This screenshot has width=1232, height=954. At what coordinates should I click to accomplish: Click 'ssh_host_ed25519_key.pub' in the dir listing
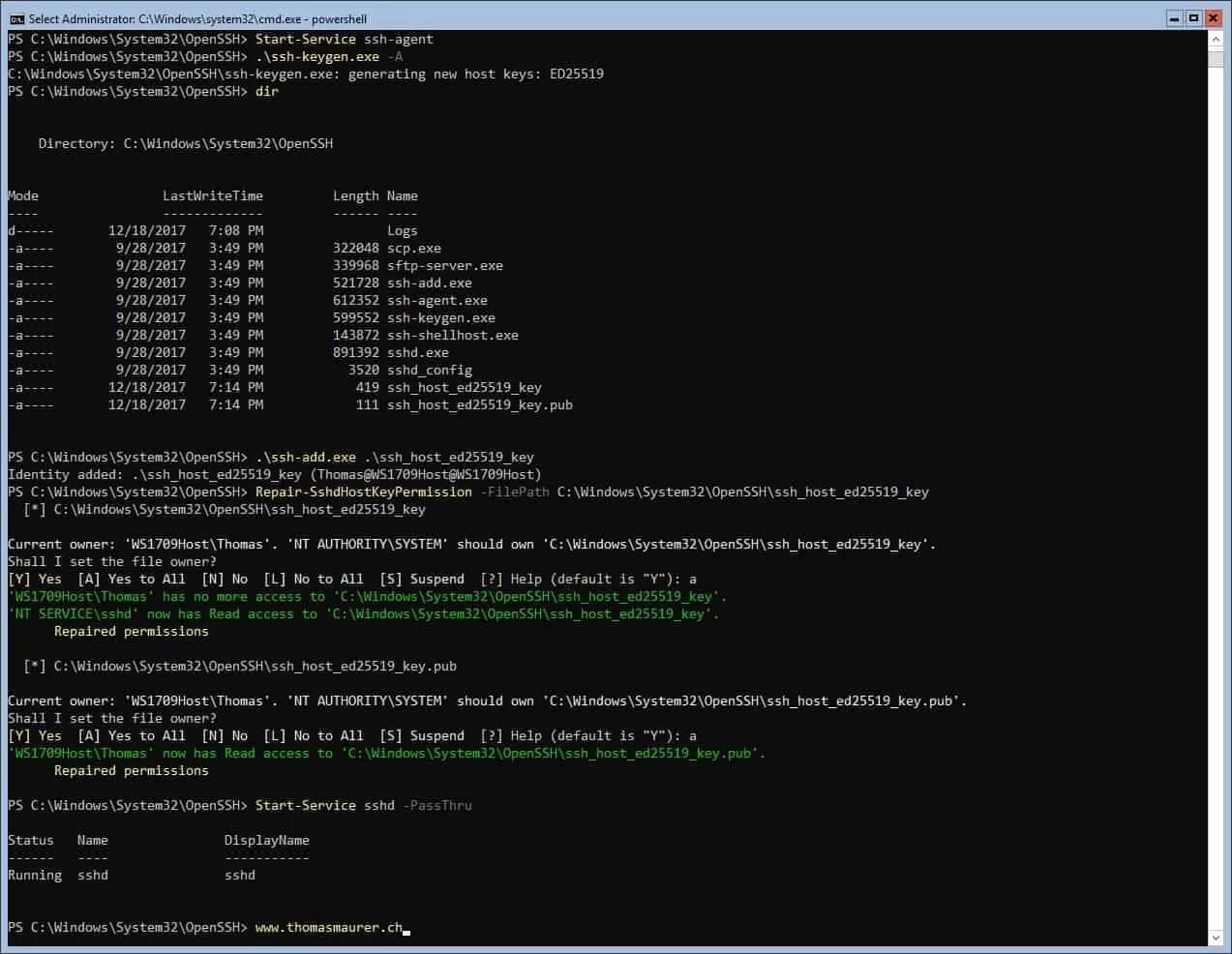pos(480,405)
